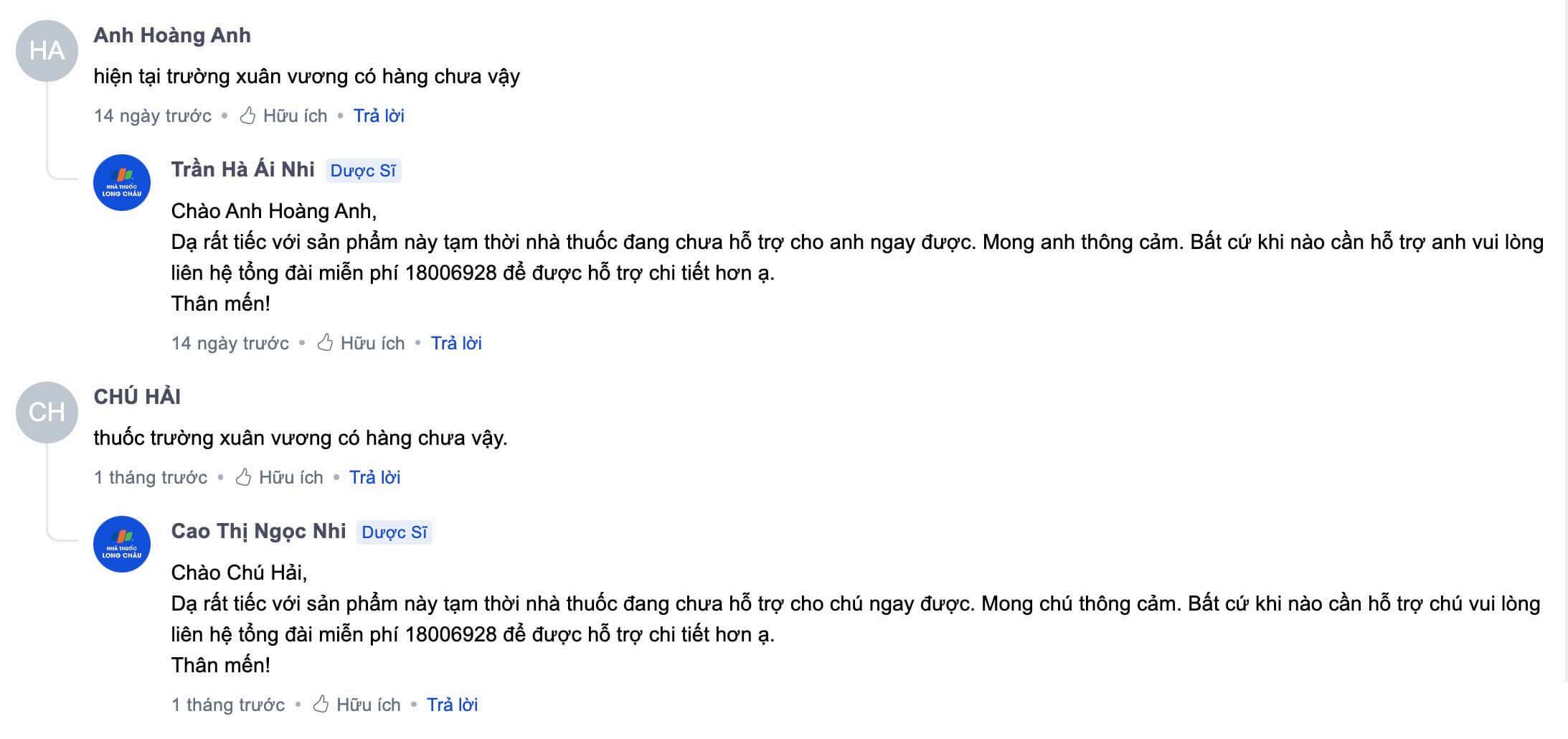Select the name Cao Thị Ngọc Nhi
The image size is (1568, 739).
(x=258, y=532)
